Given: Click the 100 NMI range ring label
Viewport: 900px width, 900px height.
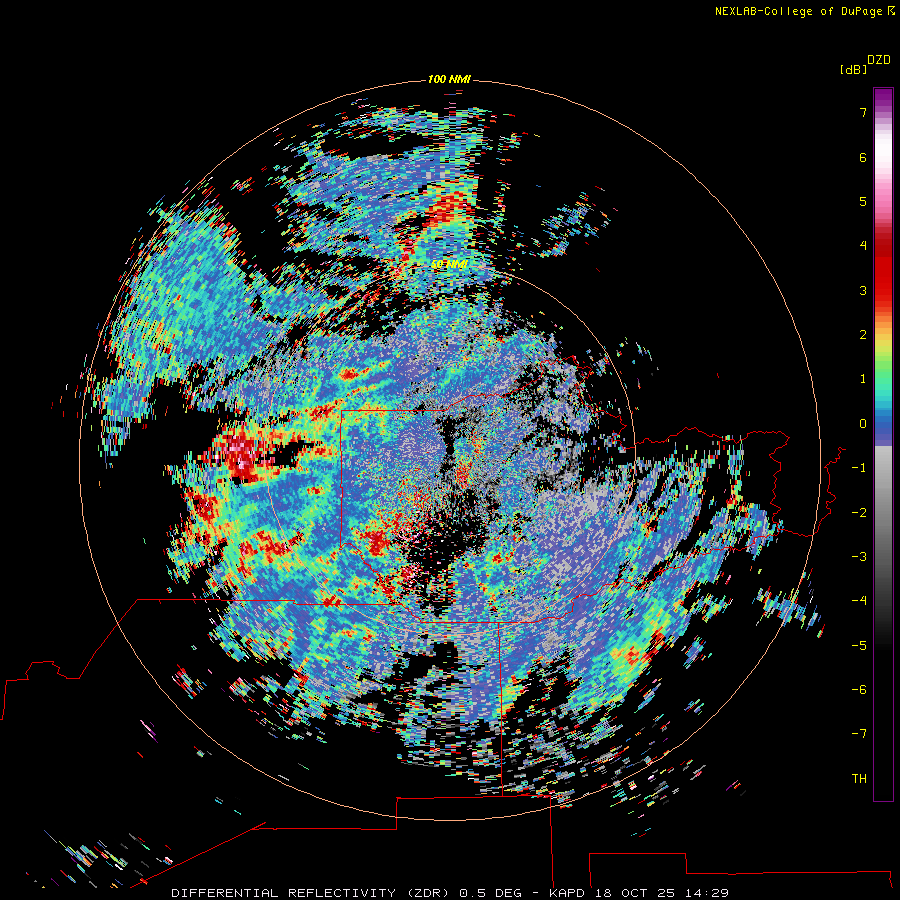Looking at the screenshot, I should tap(449, 79).
